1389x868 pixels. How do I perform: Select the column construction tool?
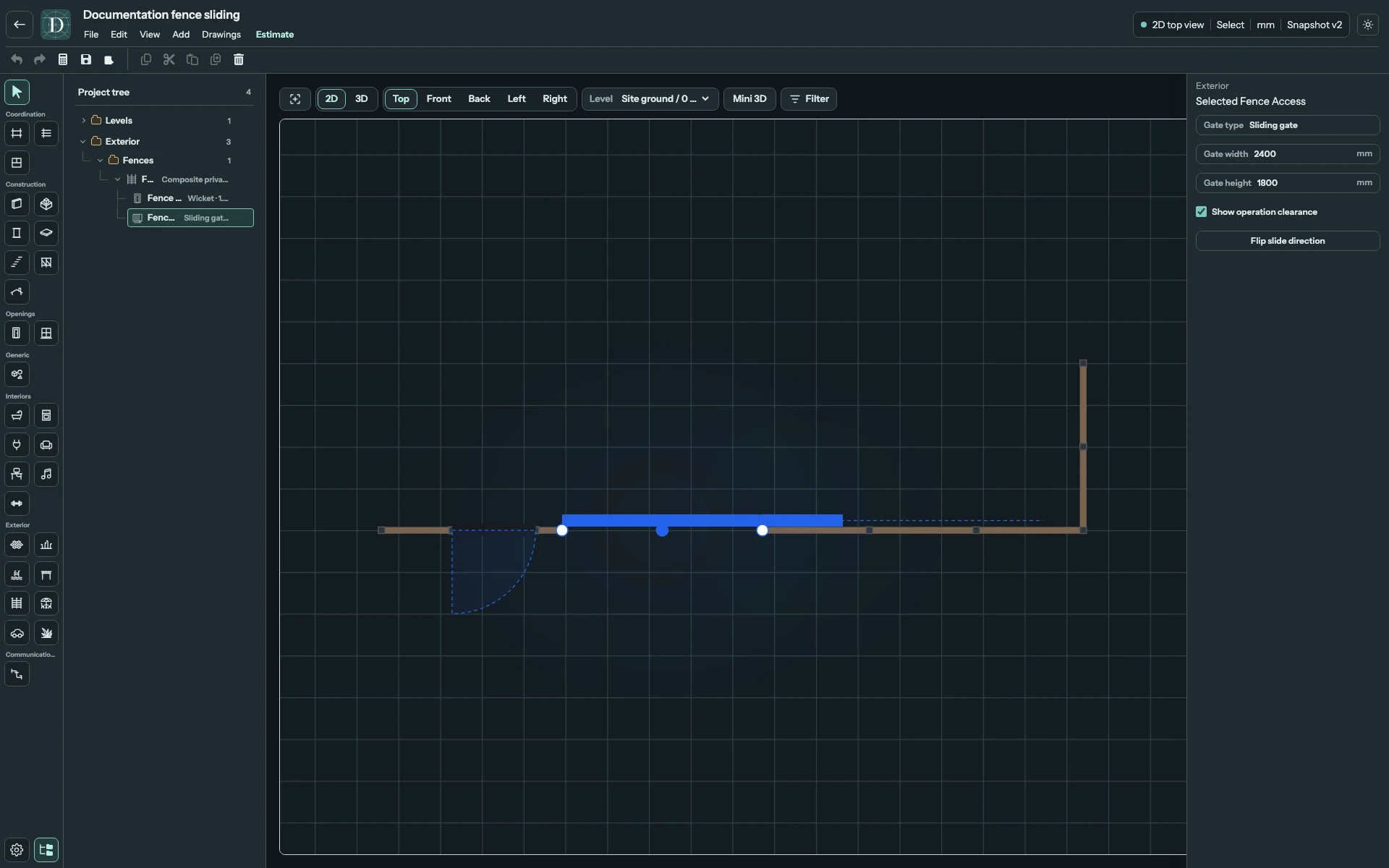tap(17, 233)
